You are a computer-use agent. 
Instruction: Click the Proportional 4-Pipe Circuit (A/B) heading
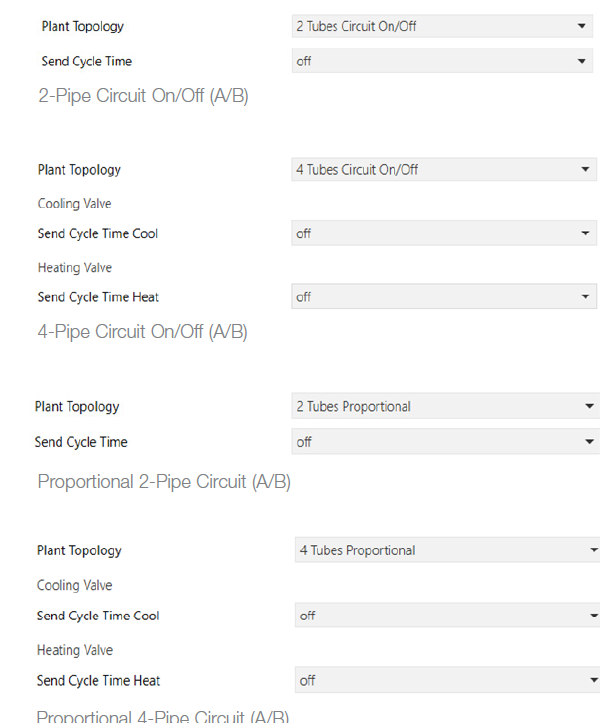pos(163,716)
